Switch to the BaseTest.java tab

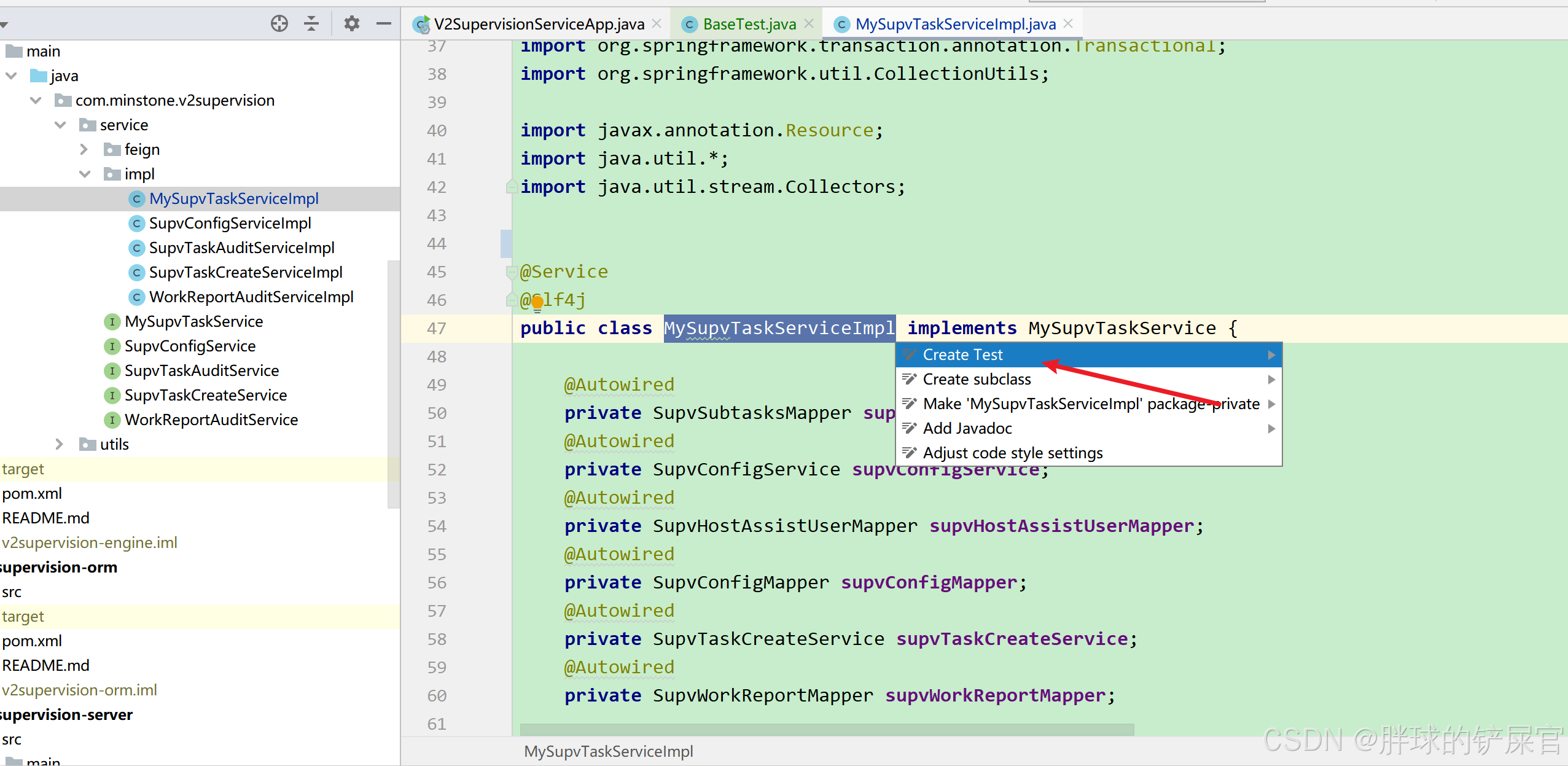click(749, 24)
